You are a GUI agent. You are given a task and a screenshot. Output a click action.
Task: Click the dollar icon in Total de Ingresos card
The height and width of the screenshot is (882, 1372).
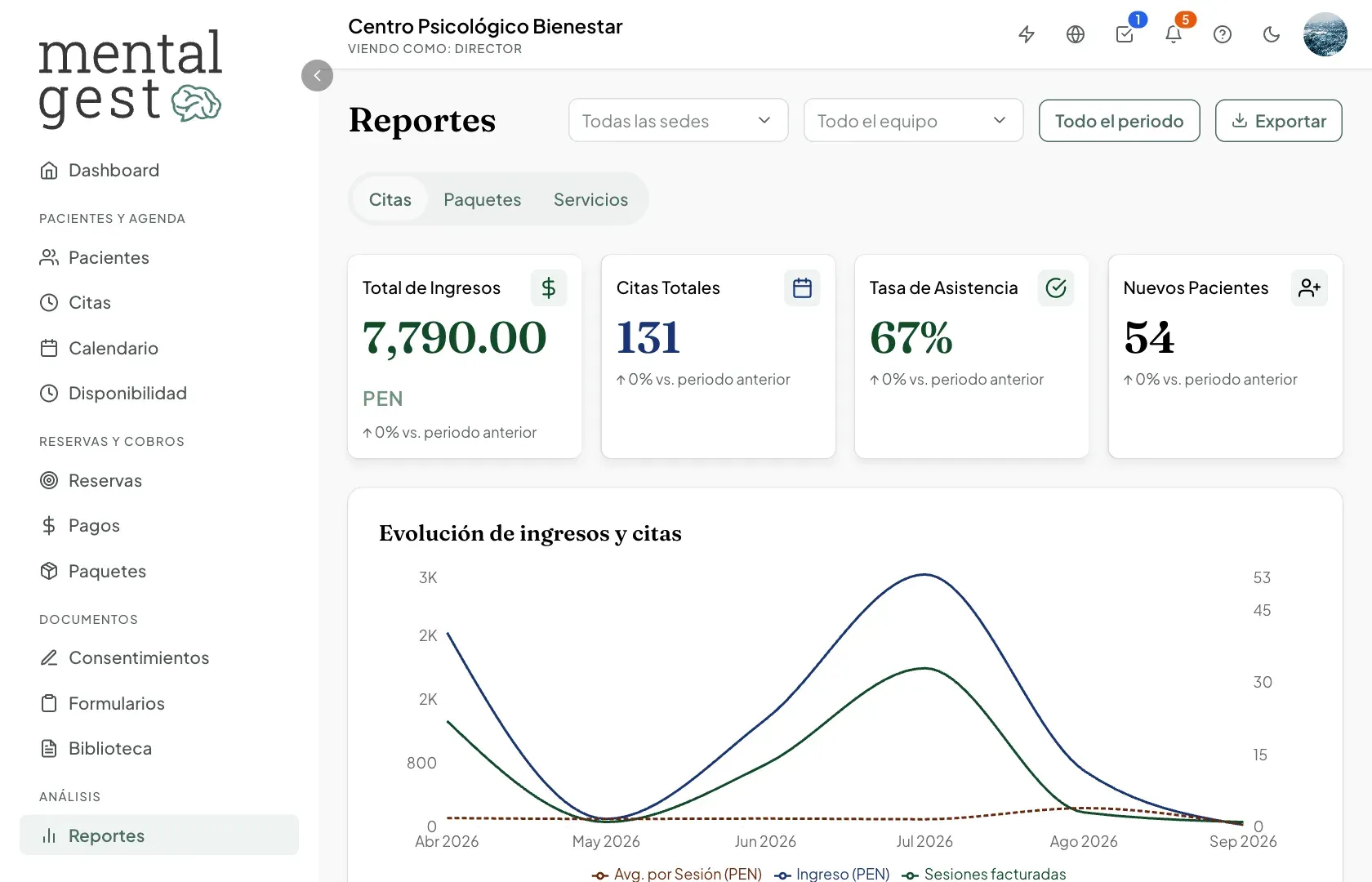(549, 288)
